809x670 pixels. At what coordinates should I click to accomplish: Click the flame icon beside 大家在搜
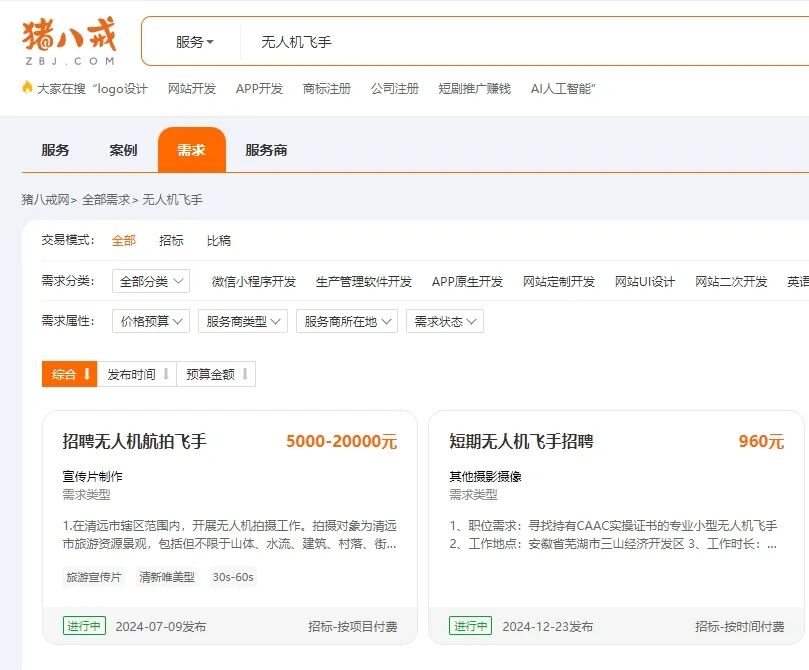pos(25,88)
